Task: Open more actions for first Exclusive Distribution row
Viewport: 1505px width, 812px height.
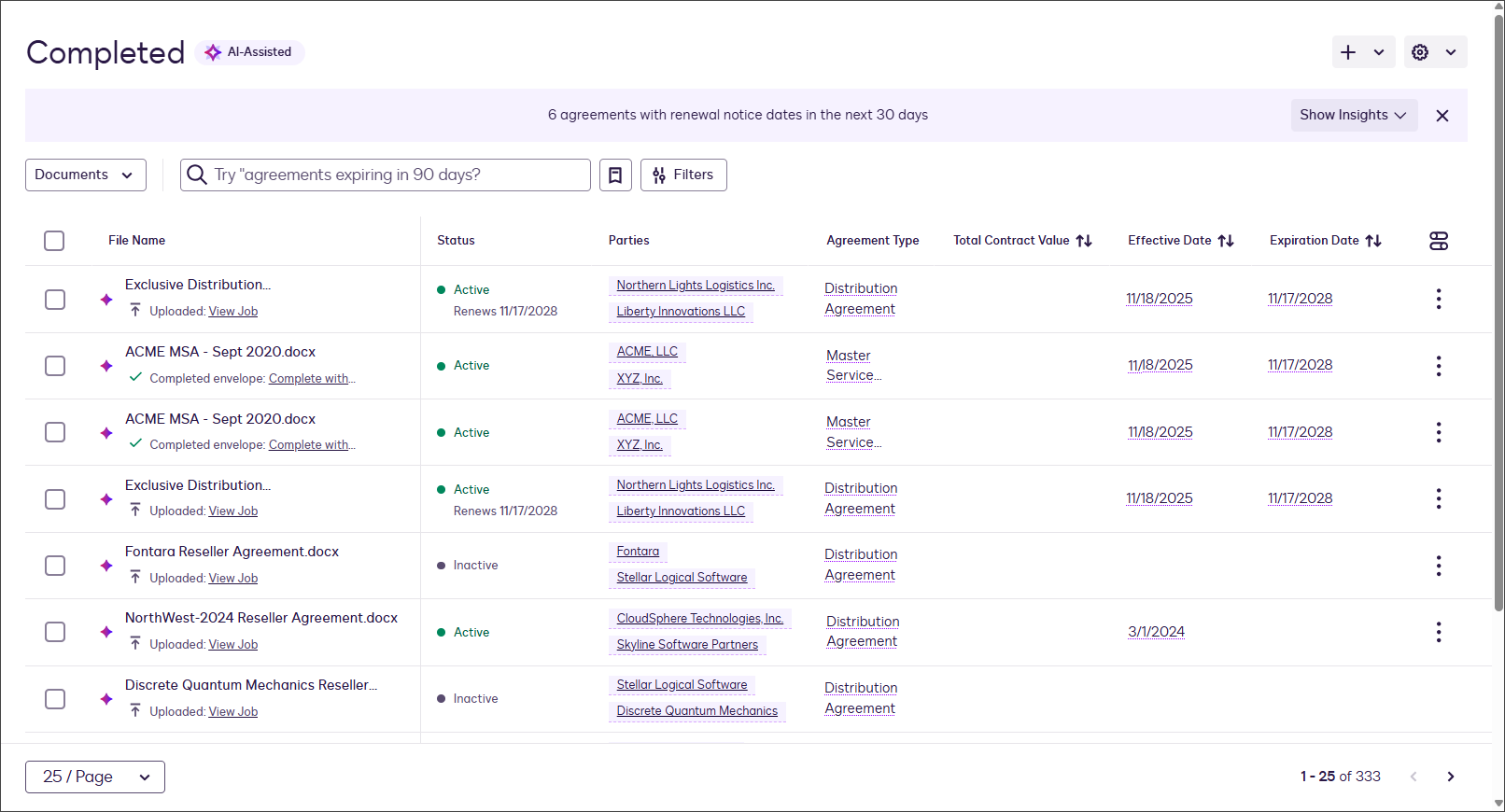Action: pyautogui.click(x=1439, y=299)
